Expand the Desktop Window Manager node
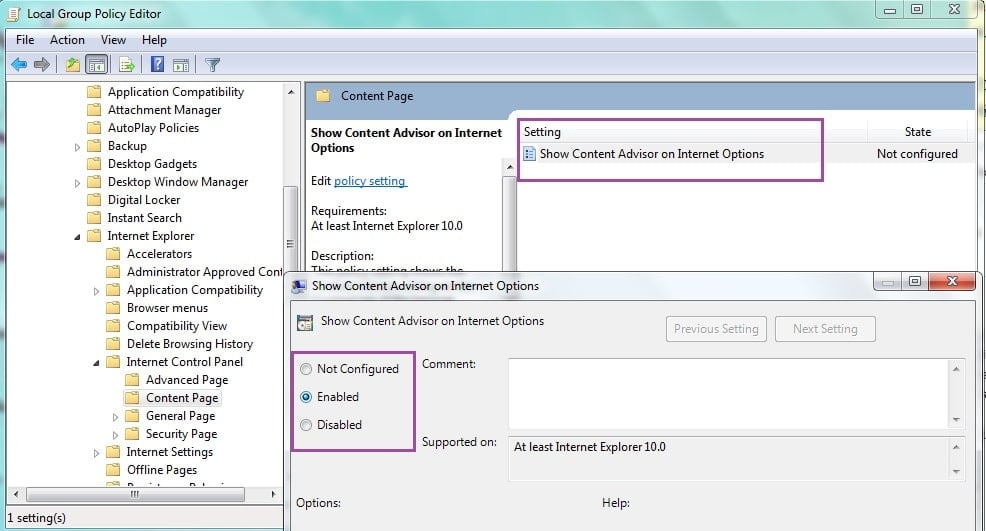Viewport: 986px width, 531px height. click(77, 182)
